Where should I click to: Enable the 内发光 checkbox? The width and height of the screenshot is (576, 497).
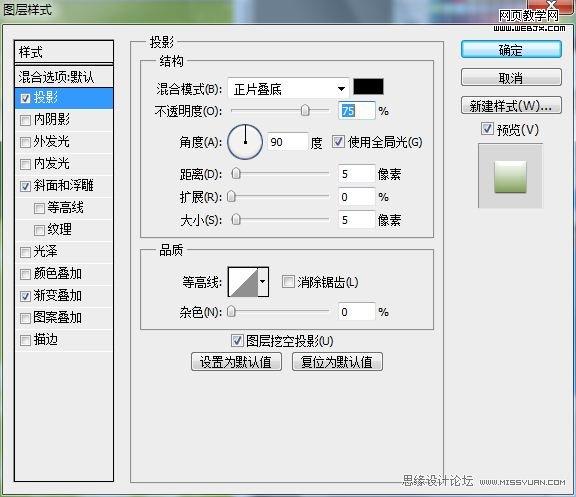(25, 164)
